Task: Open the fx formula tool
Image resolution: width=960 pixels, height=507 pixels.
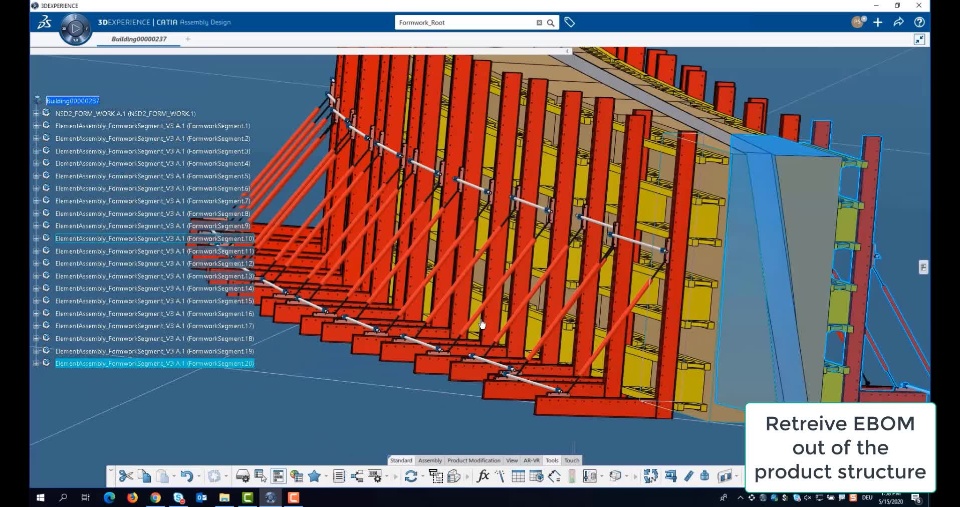Action: tap(483, 476)
